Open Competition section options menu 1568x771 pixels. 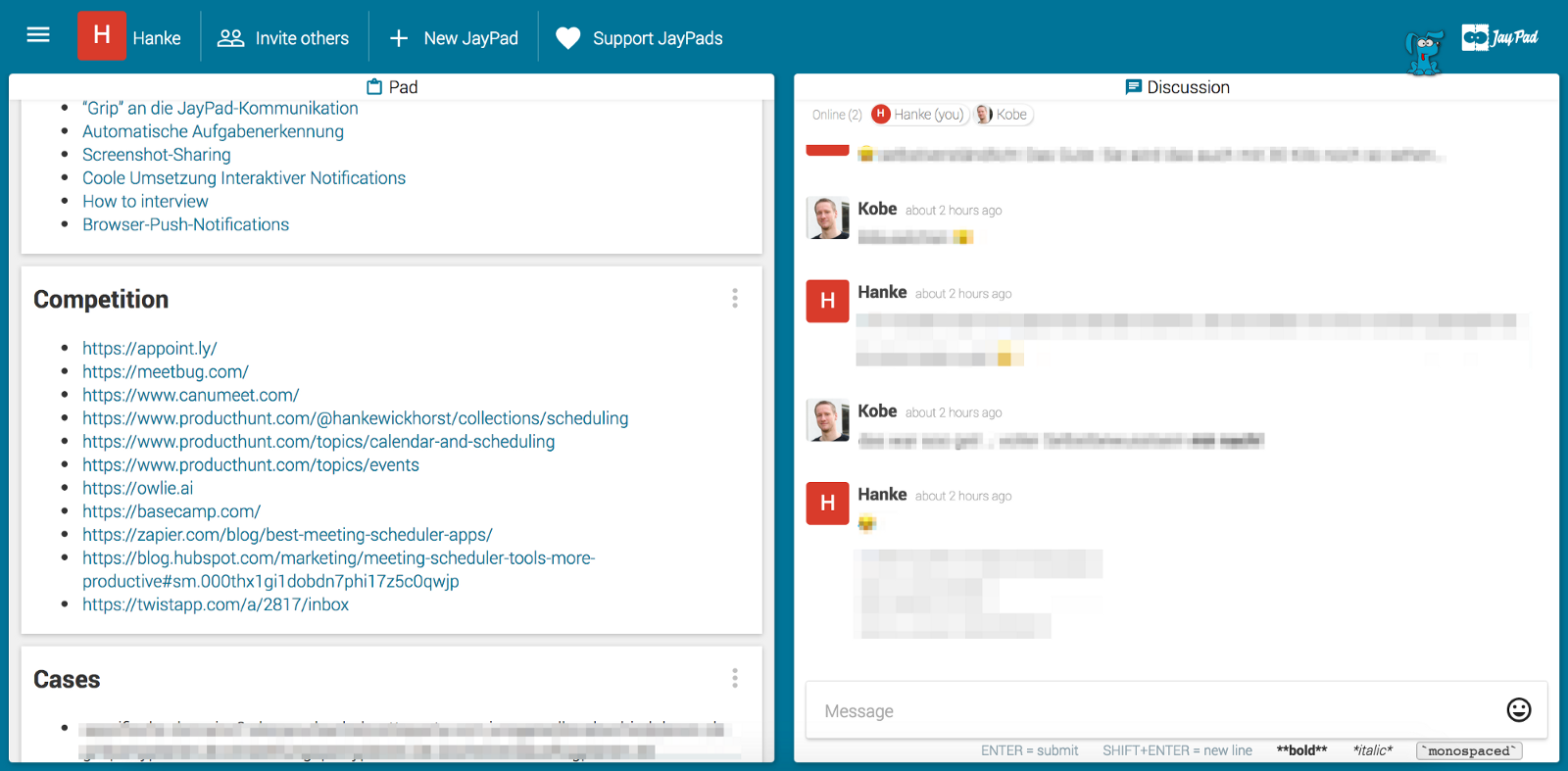pos(735,299)
